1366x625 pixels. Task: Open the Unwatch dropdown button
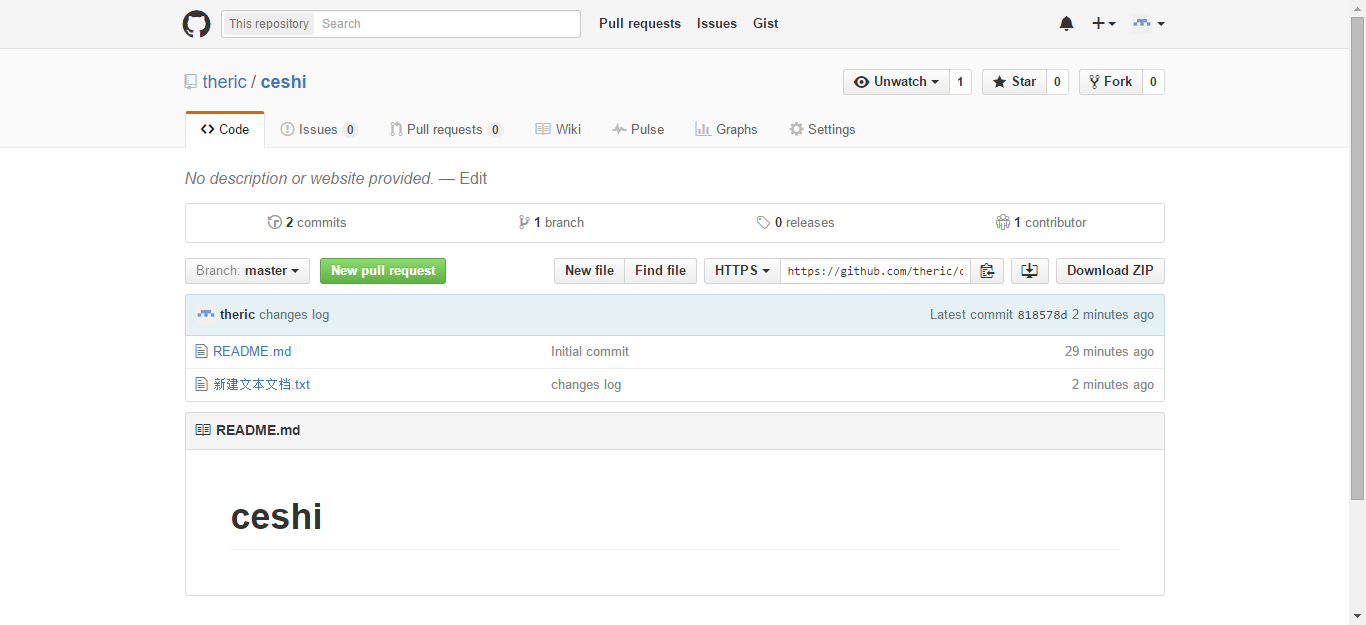coord(896,82)
